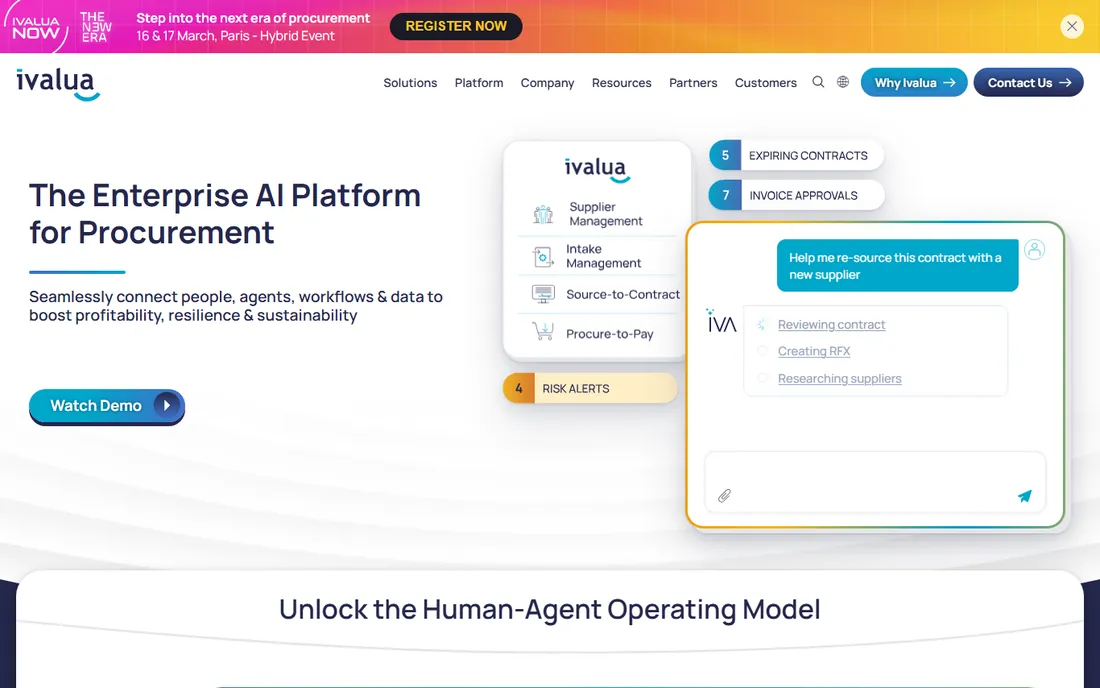Click the number 4 badge for risk alerts
The height and width of the screenshot is (688, 1100).
[x=519, y=389]
